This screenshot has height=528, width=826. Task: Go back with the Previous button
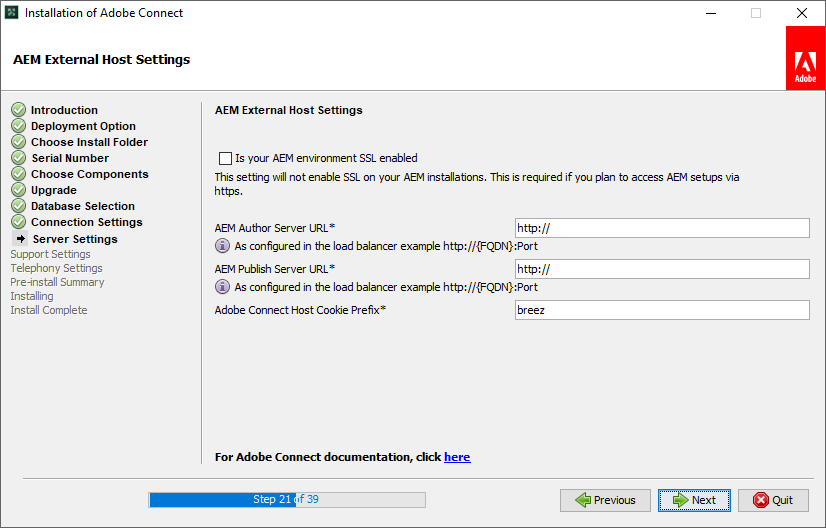(x=605, y=500)
